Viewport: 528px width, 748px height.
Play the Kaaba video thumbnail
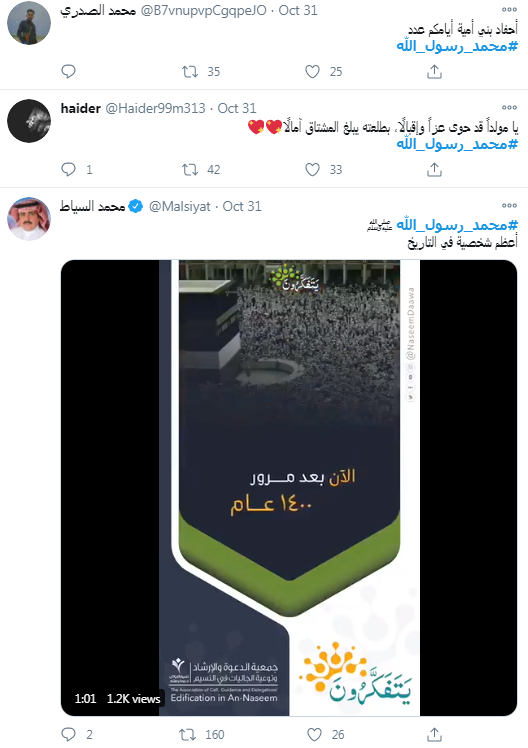289,488
